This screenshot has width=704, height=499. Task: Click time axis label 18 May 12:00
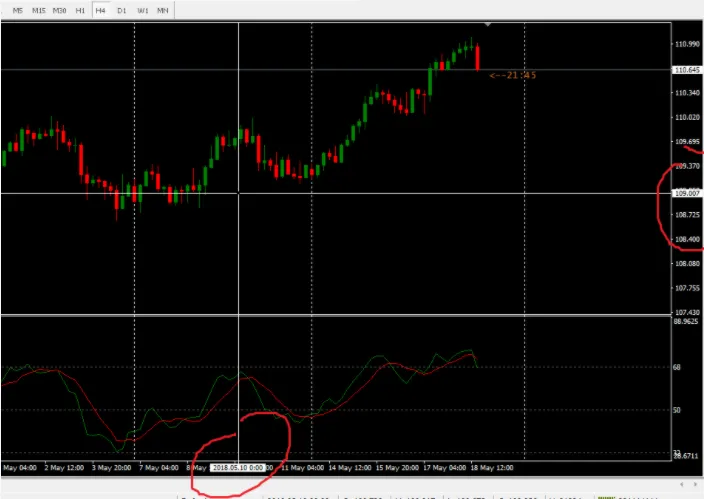(x=492, y=468)
